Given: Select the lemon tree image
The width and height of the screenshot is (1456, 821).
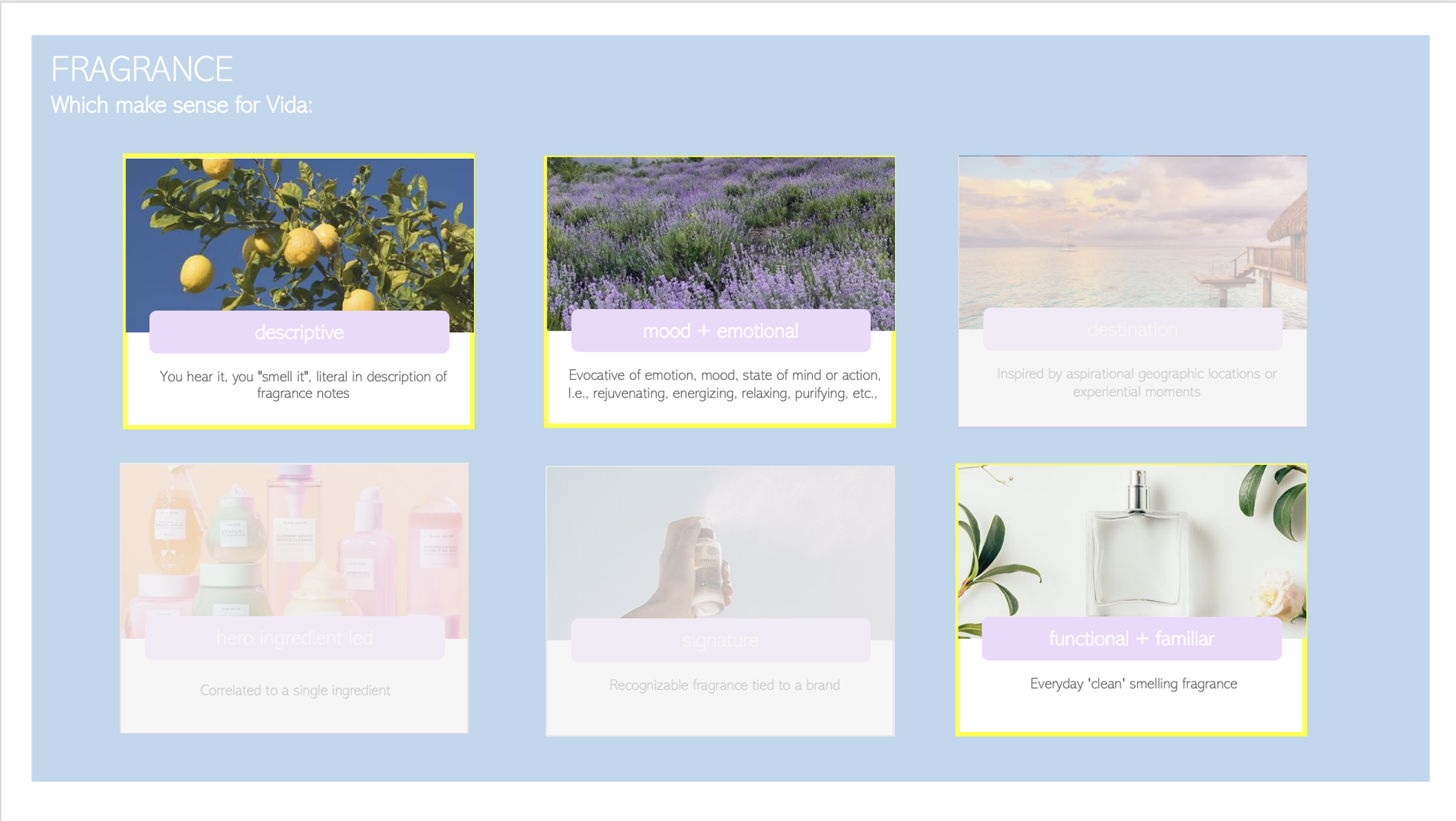Looking at the screenshot, I should 299,235.
